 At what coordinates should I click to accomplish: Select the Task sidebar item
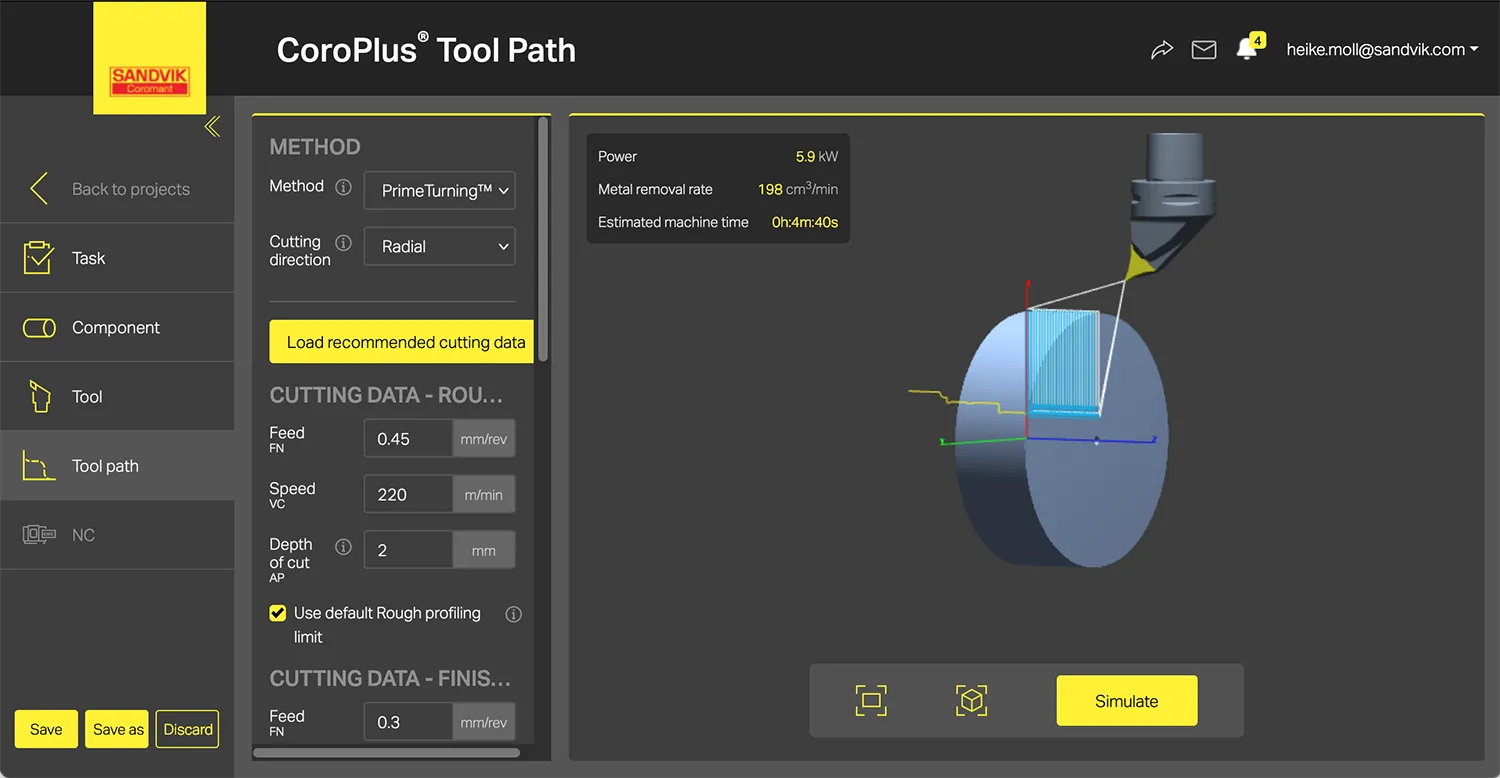(x=88, y=258)
